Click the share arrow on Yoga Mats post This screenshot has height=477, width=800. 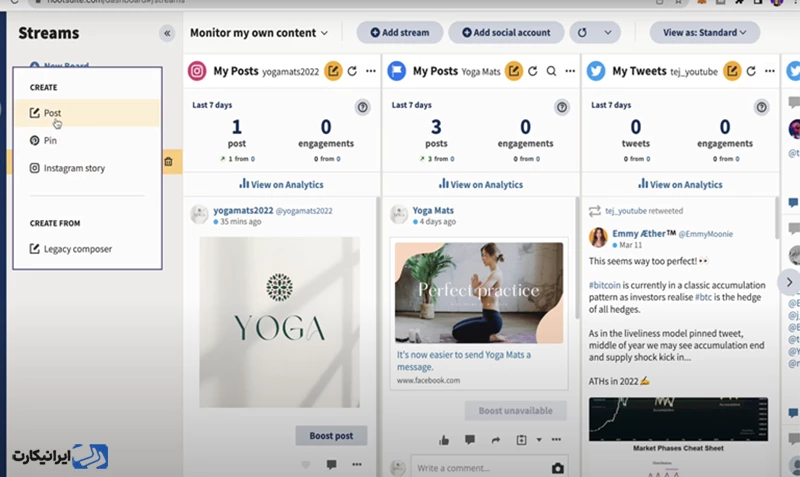495,440
